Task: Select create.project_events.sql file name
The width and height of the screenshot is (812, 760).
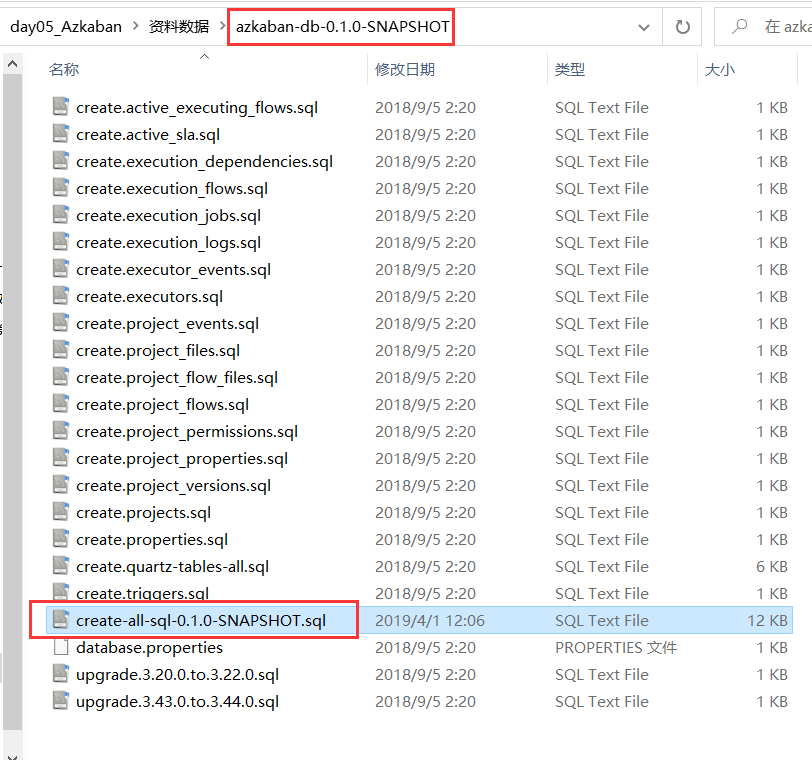Action: [167, 324]
